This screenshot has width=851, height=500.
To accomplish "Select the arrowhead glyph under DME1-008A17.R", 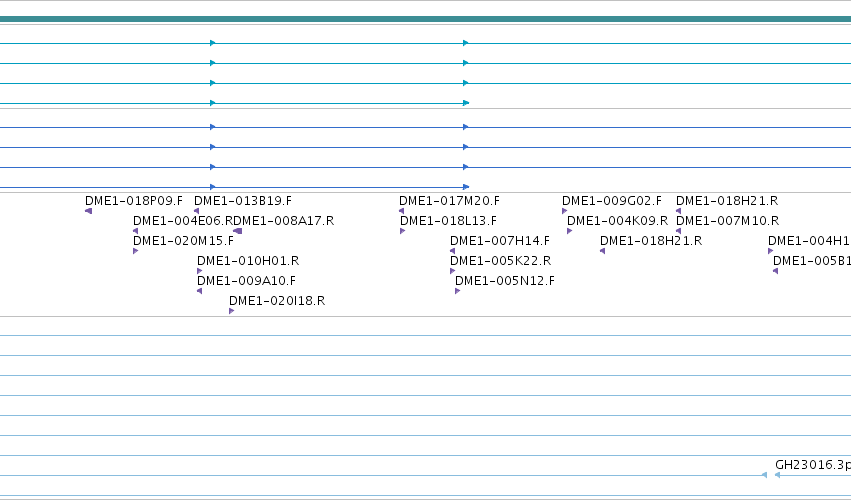I will tap(237, 231).
